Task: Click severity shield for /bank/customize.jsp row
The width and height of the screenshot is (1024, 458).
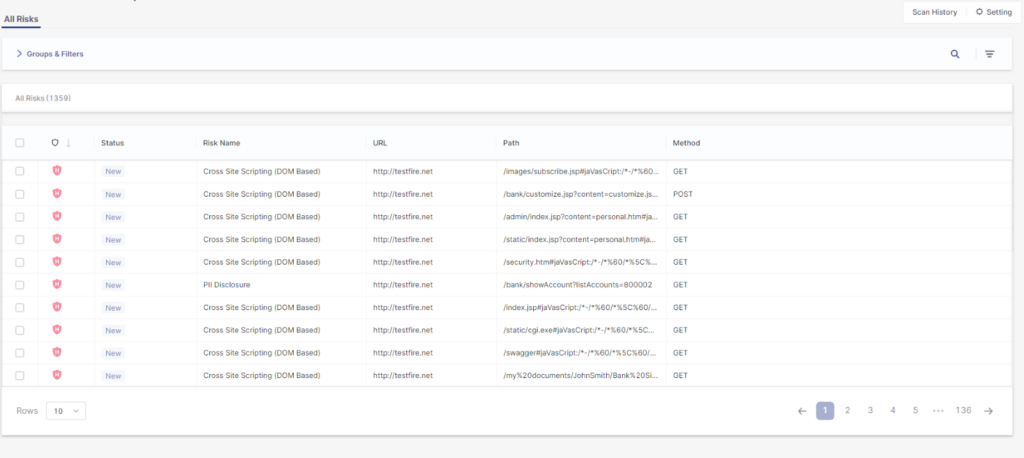Action: (x=57, y=193)
